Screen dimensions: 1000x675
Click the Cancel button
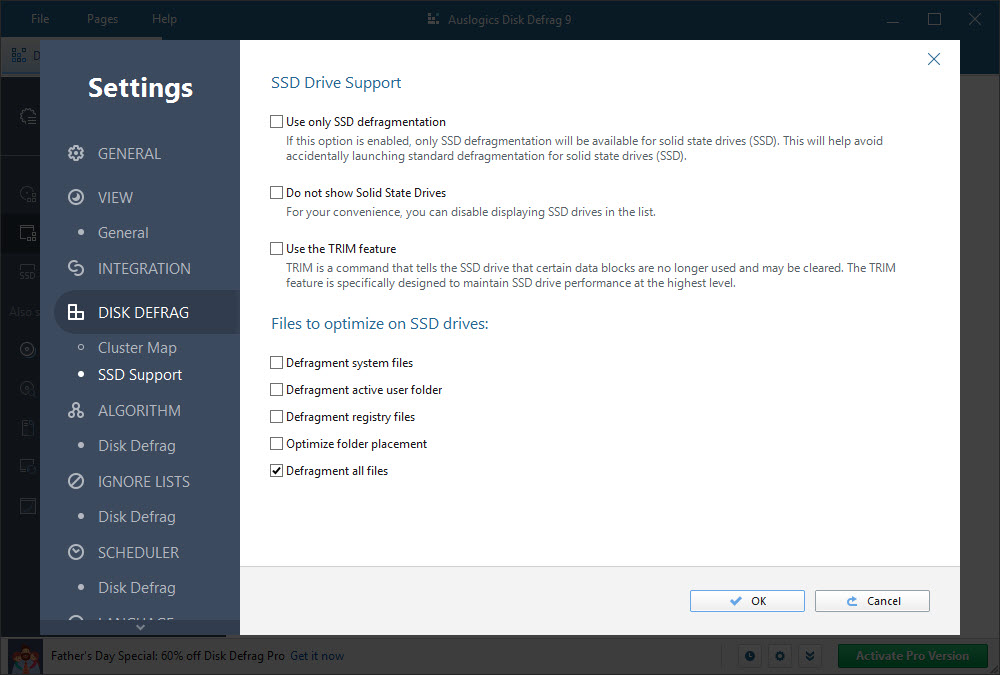[x=872, y=601]
